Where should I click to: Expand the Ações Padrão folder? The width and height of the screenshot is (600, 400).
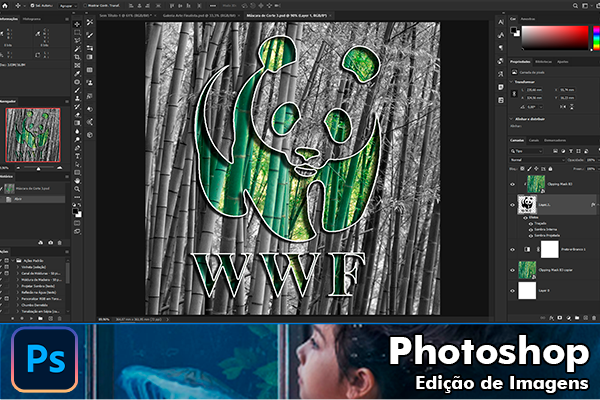13,261
